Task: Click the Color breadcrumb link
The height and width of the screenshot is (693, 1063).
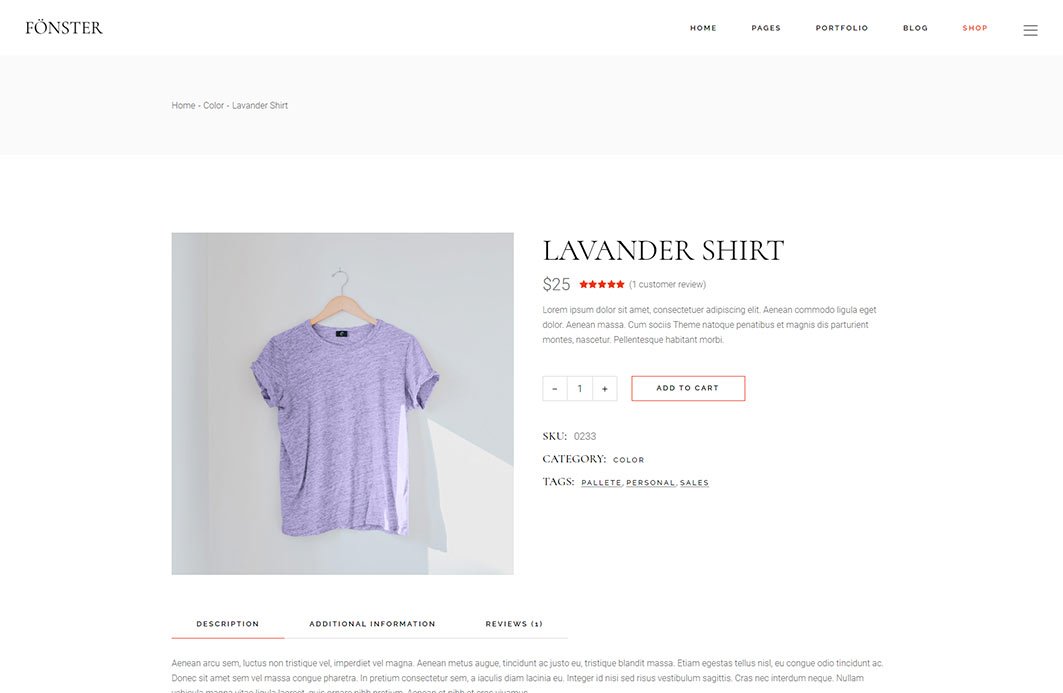Action: (214, 106)
